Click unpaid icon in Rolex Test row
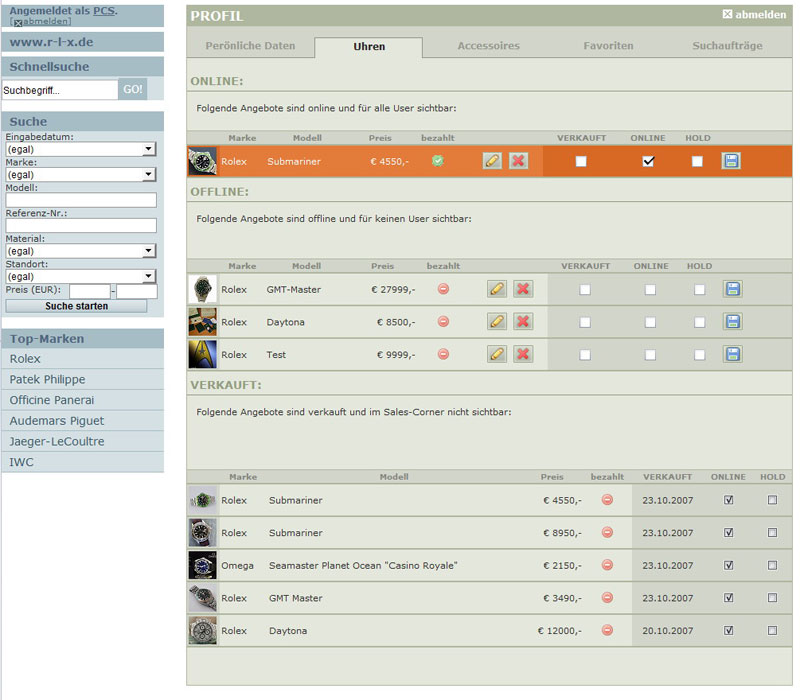Screen dimensions: 800x700 (443, 354)
